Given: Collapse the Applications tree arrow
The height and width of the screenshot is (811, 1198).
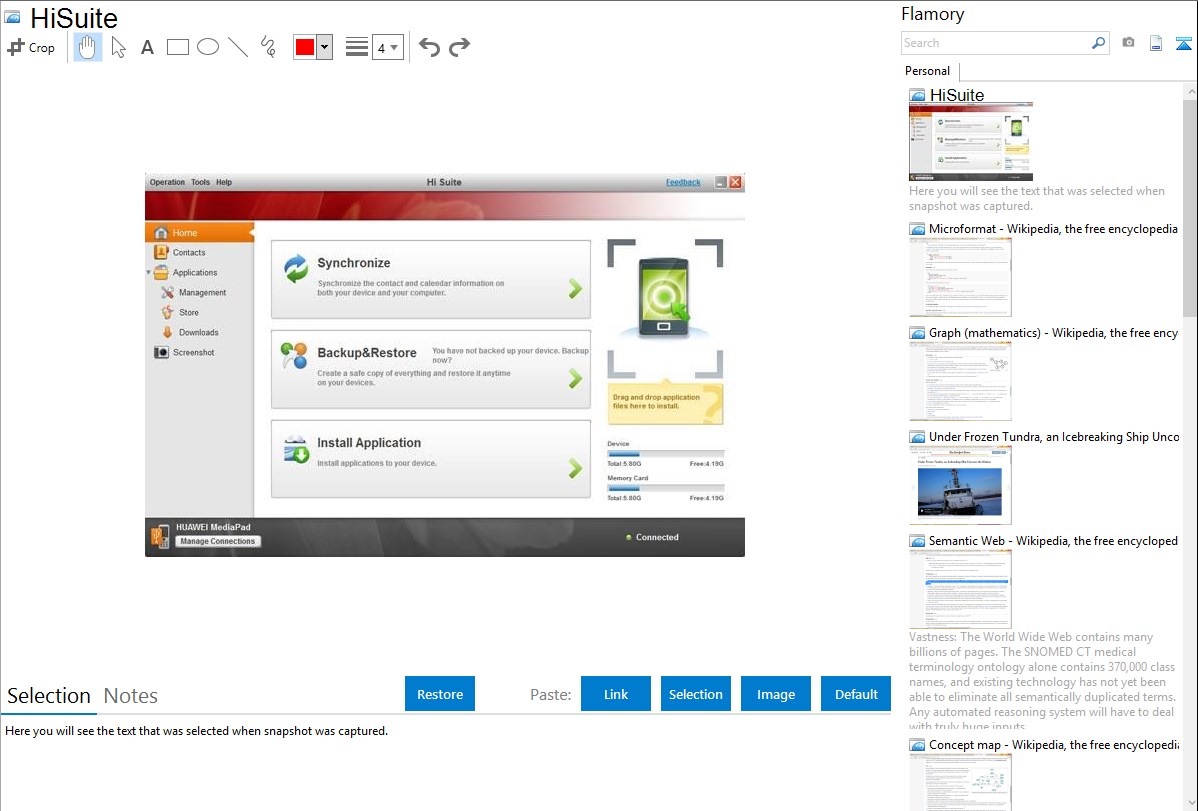Looking at the screenshot, I should coord(148,272).
